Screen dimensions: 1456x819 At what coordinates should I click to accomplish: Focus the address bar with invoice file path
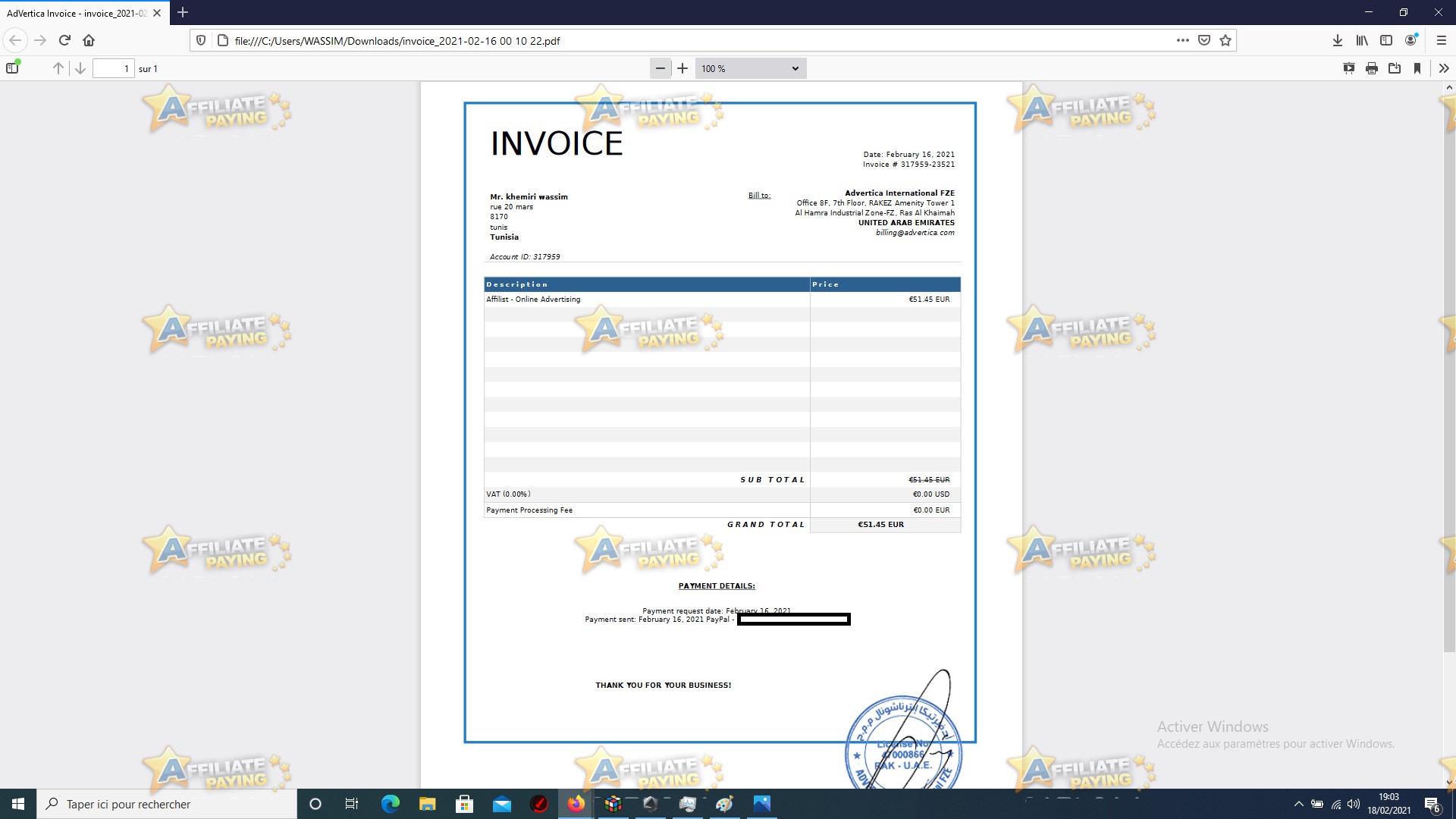click(682, 40)
